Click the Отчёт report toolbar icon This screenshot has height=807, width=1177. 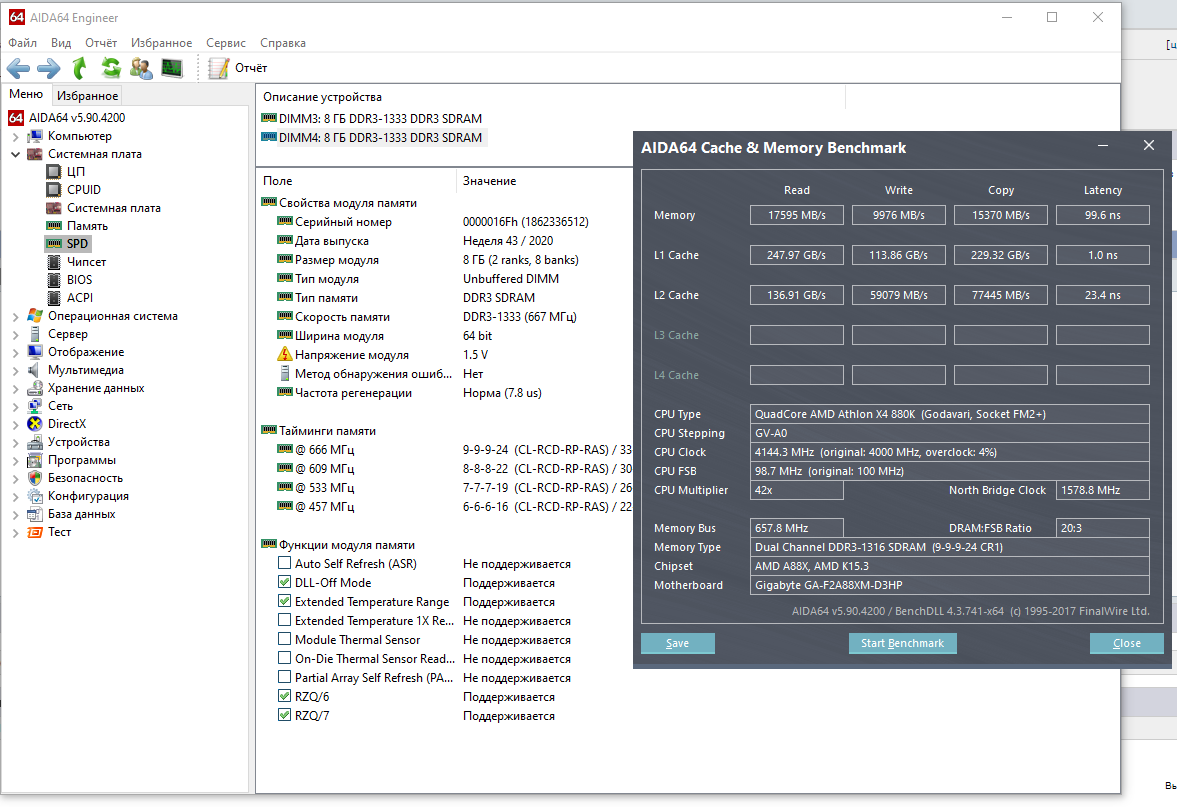[218, 68]
